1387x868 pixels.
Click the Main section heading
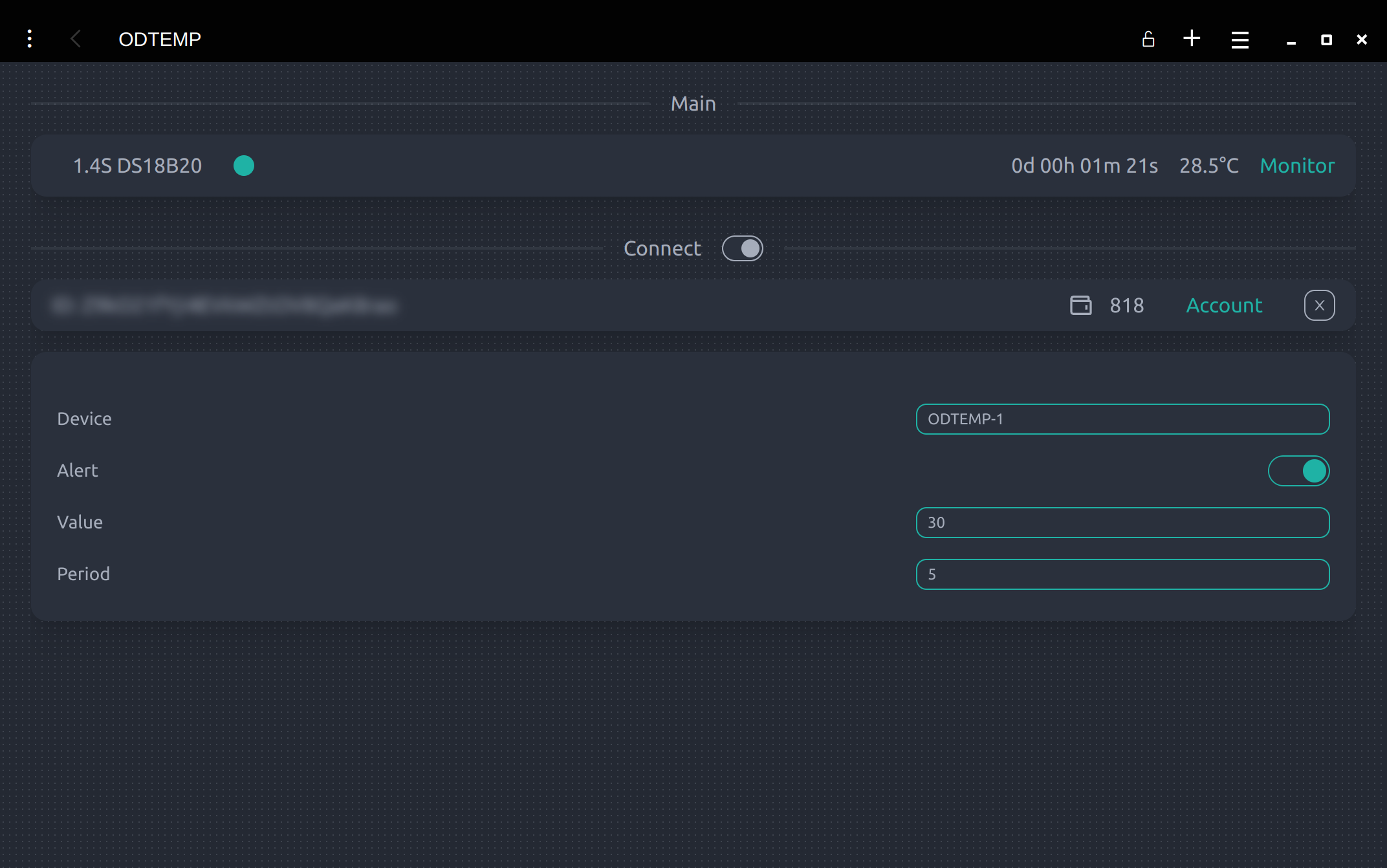click(x=693, y=103)
